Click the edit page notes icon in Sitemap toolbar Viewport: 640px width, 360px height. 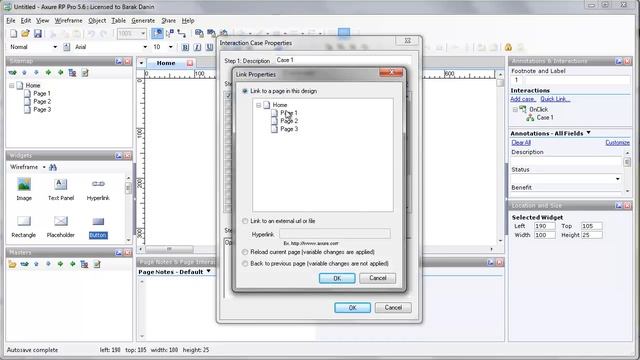tap(85, 73)
